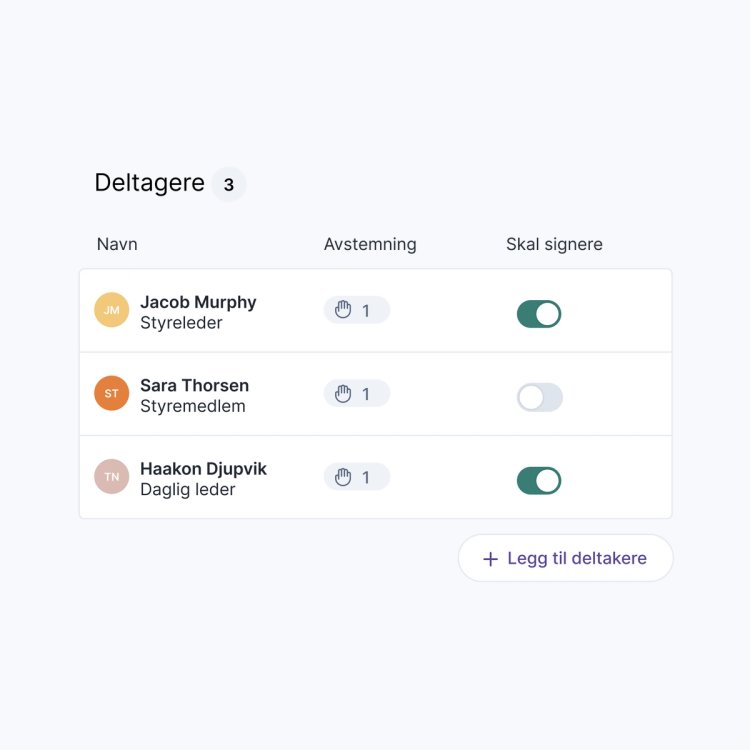Click the Styremedlem role text

[x=192, y=406]
